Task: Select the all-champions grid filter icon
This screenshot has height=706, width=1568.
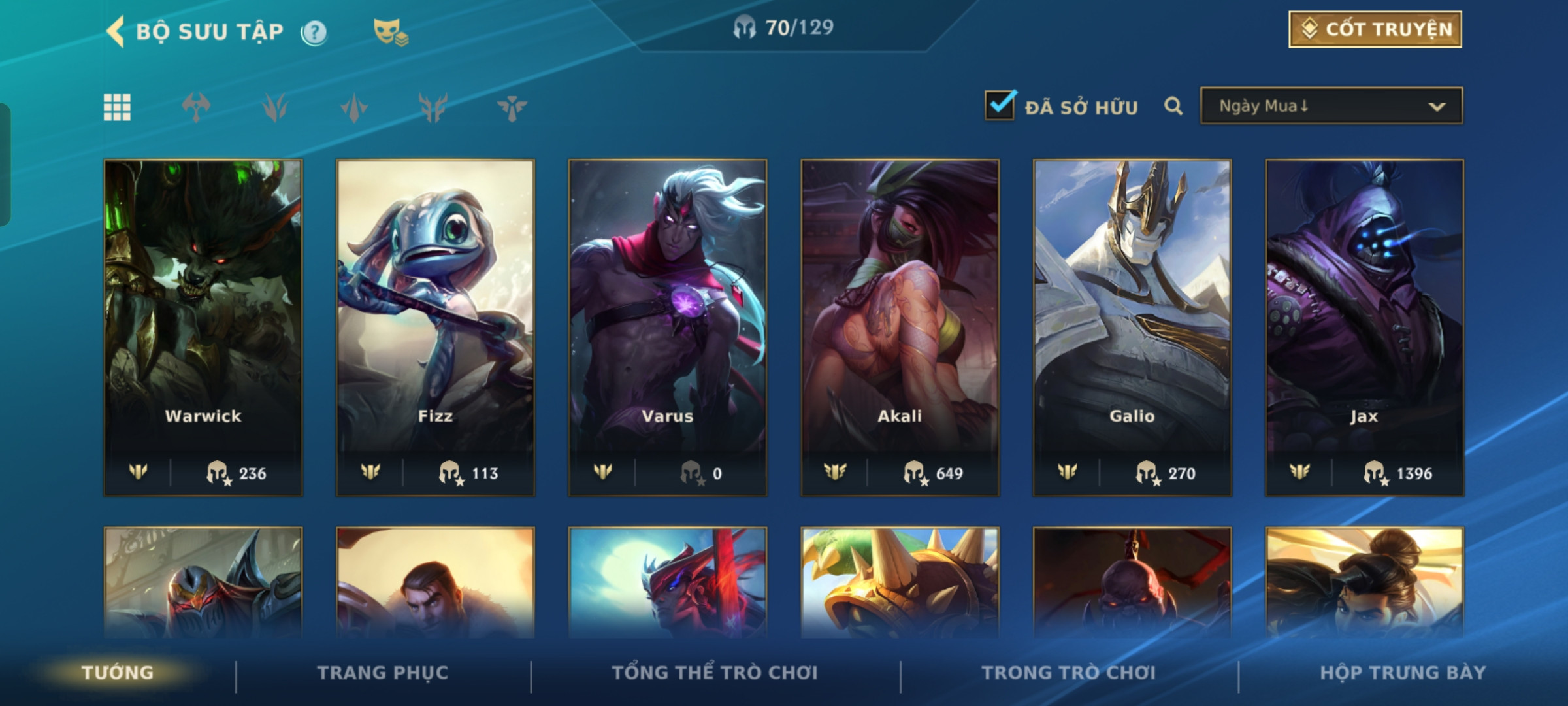Action: click(117, 107)
